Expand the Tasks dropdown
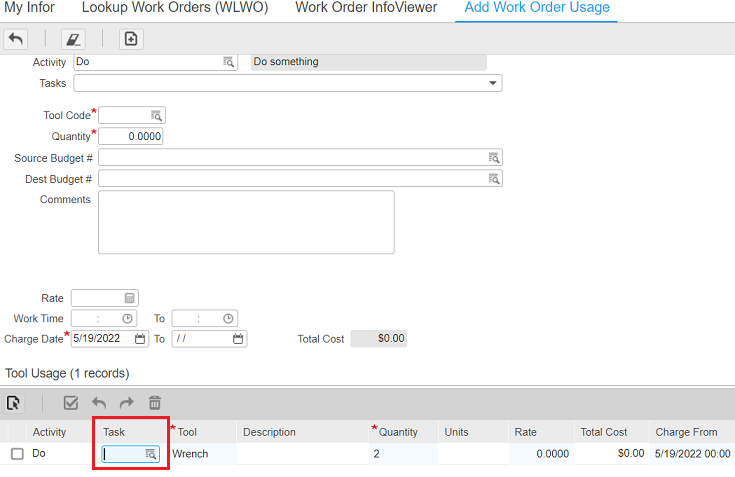 493,84
